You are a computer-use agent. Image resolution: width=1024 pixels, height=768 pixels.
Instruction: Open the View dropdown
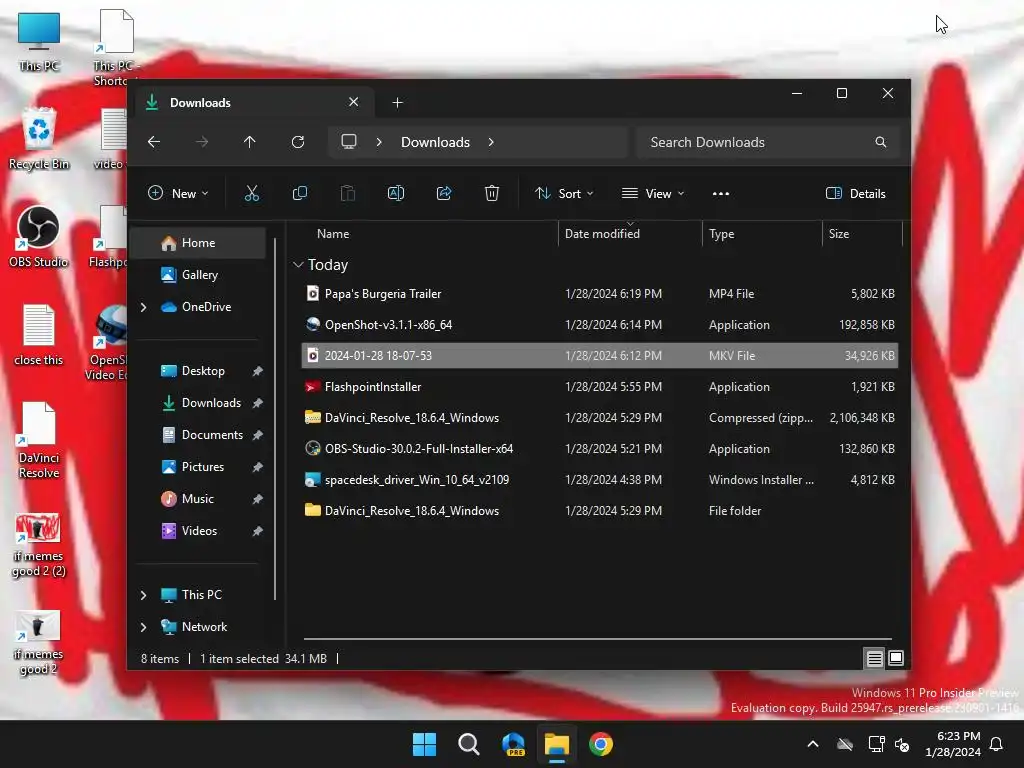click(653, 193)
